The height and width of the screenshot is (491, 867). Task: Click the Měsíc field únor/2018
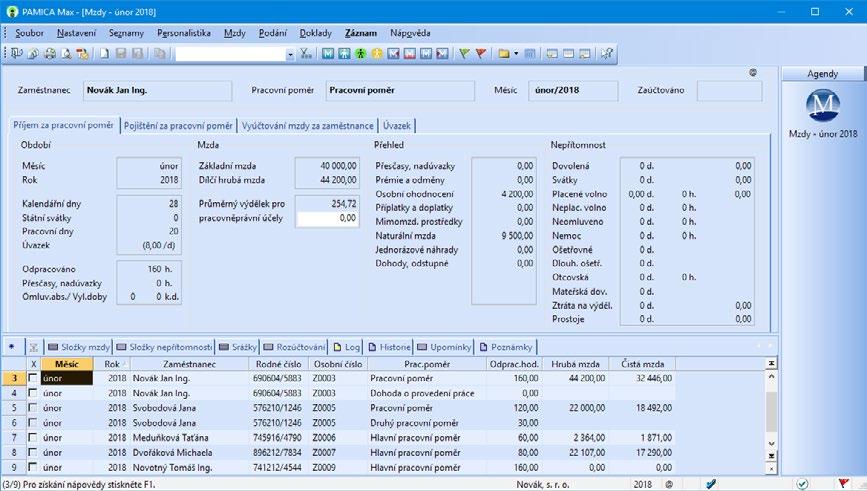(573, 90)
